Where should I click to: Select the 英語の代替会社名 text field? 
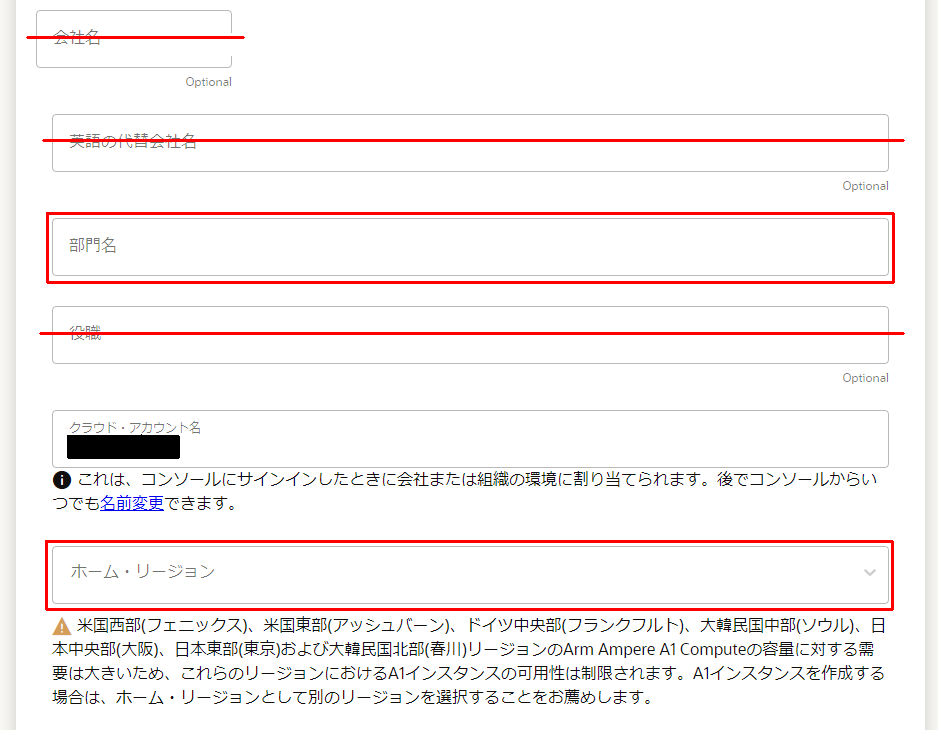point(470,143)
